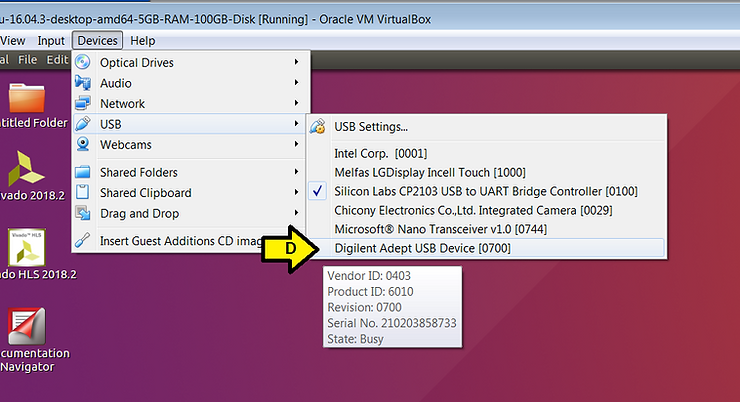The width and height of the screenshot is (740, 402).
Task: Click the Shared Folders folder icon
Action: (x=83, y=172)
